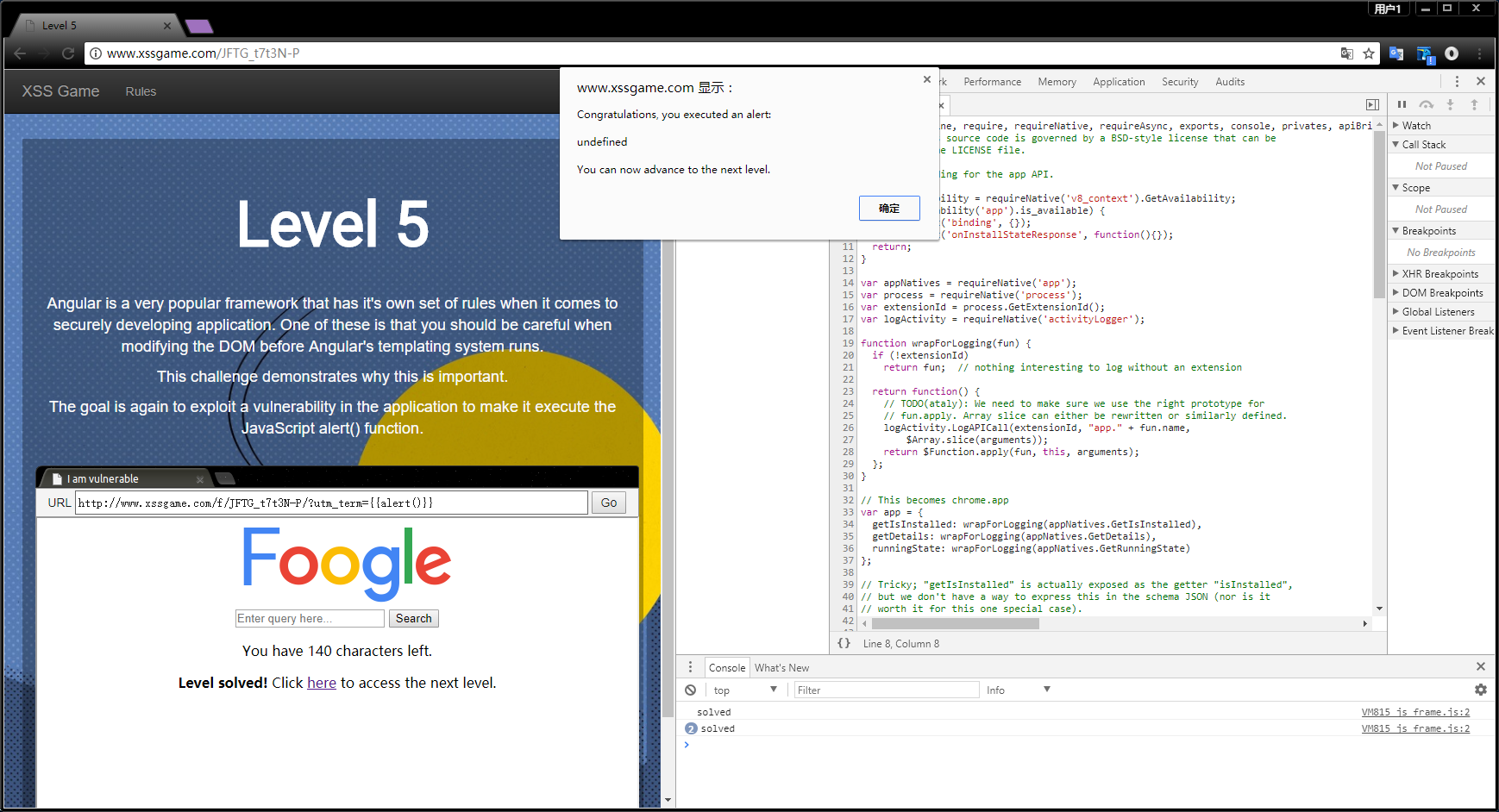
Task: Expand the Watch section
Action: [x=1415, y=126]
